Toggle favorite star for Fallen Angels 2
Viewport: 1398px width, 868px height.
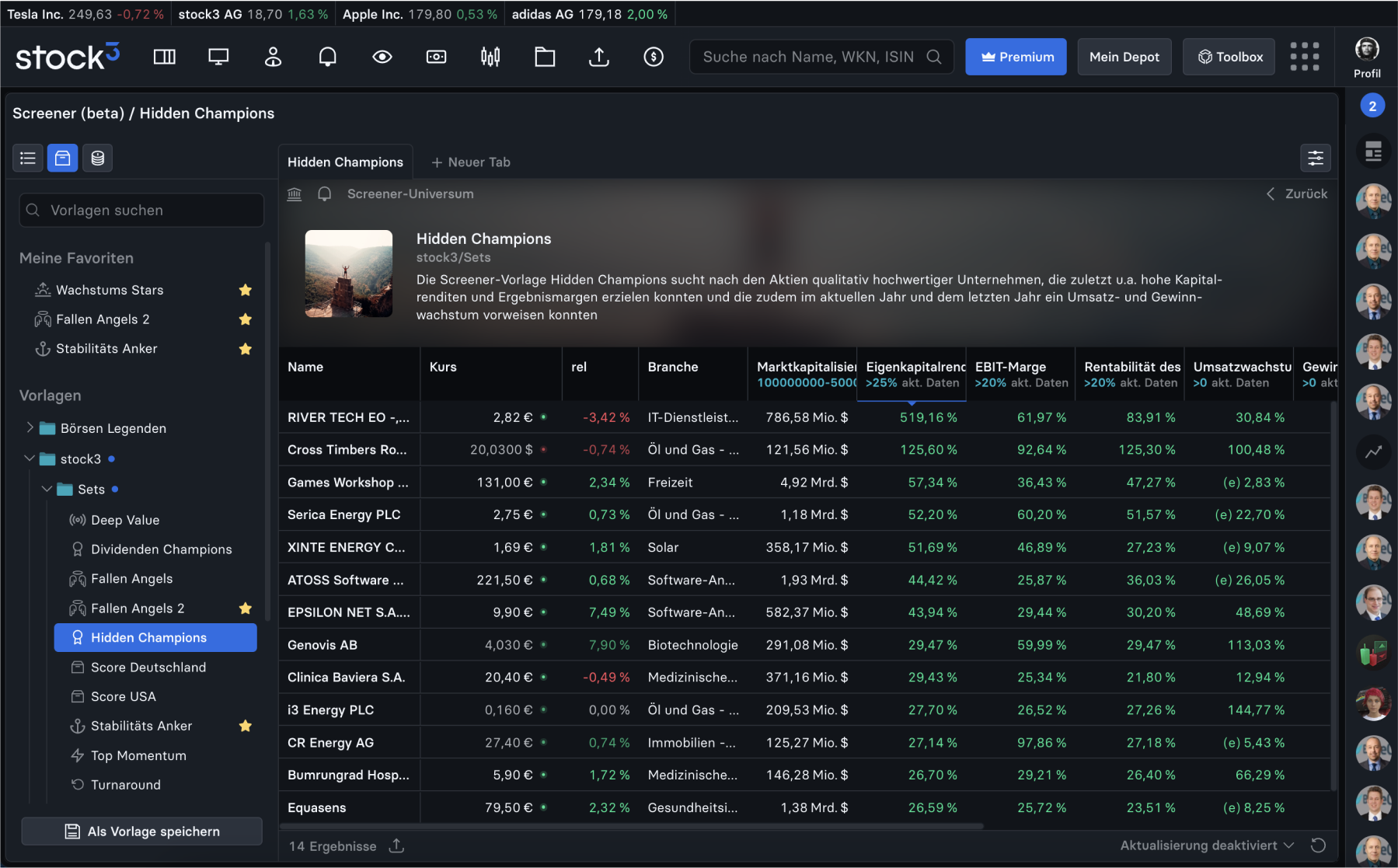(x=246, y=319)
